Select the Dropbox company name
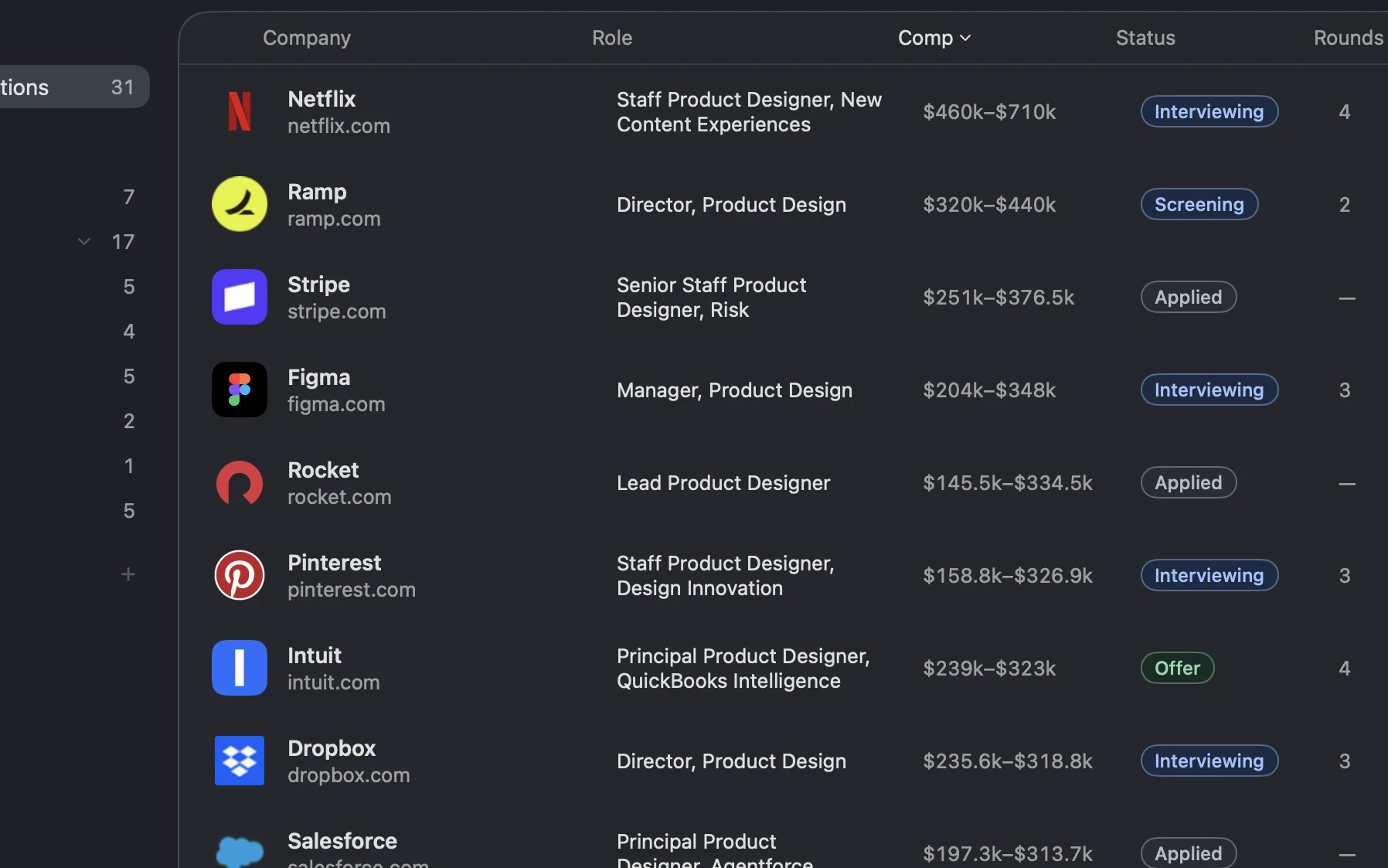 pyautogui.click(x=332, y=748)
